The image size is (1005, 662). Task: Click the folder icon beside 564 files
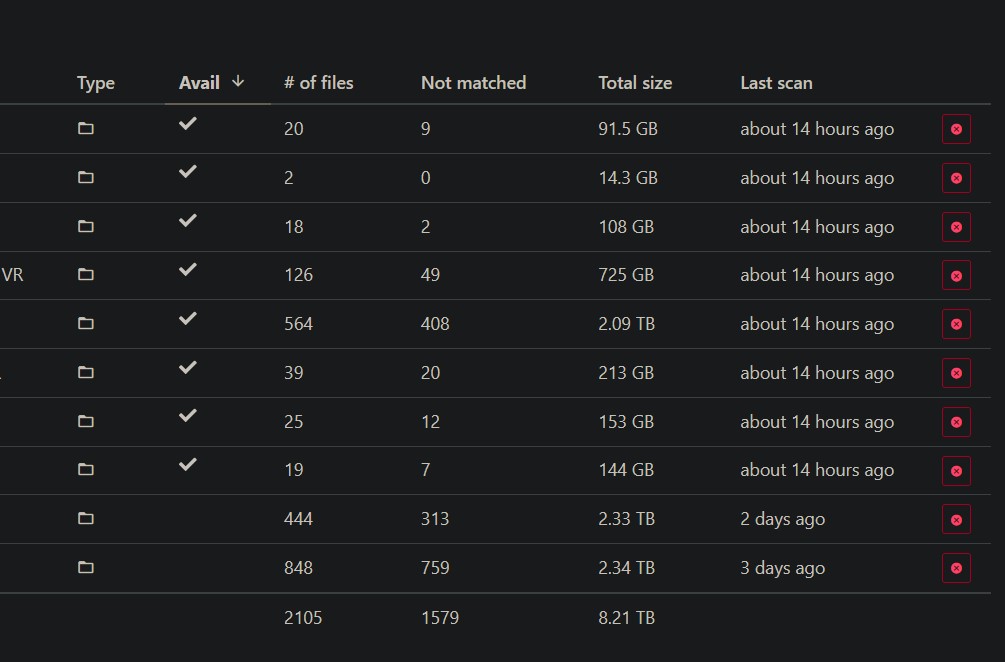click(85, 324)
